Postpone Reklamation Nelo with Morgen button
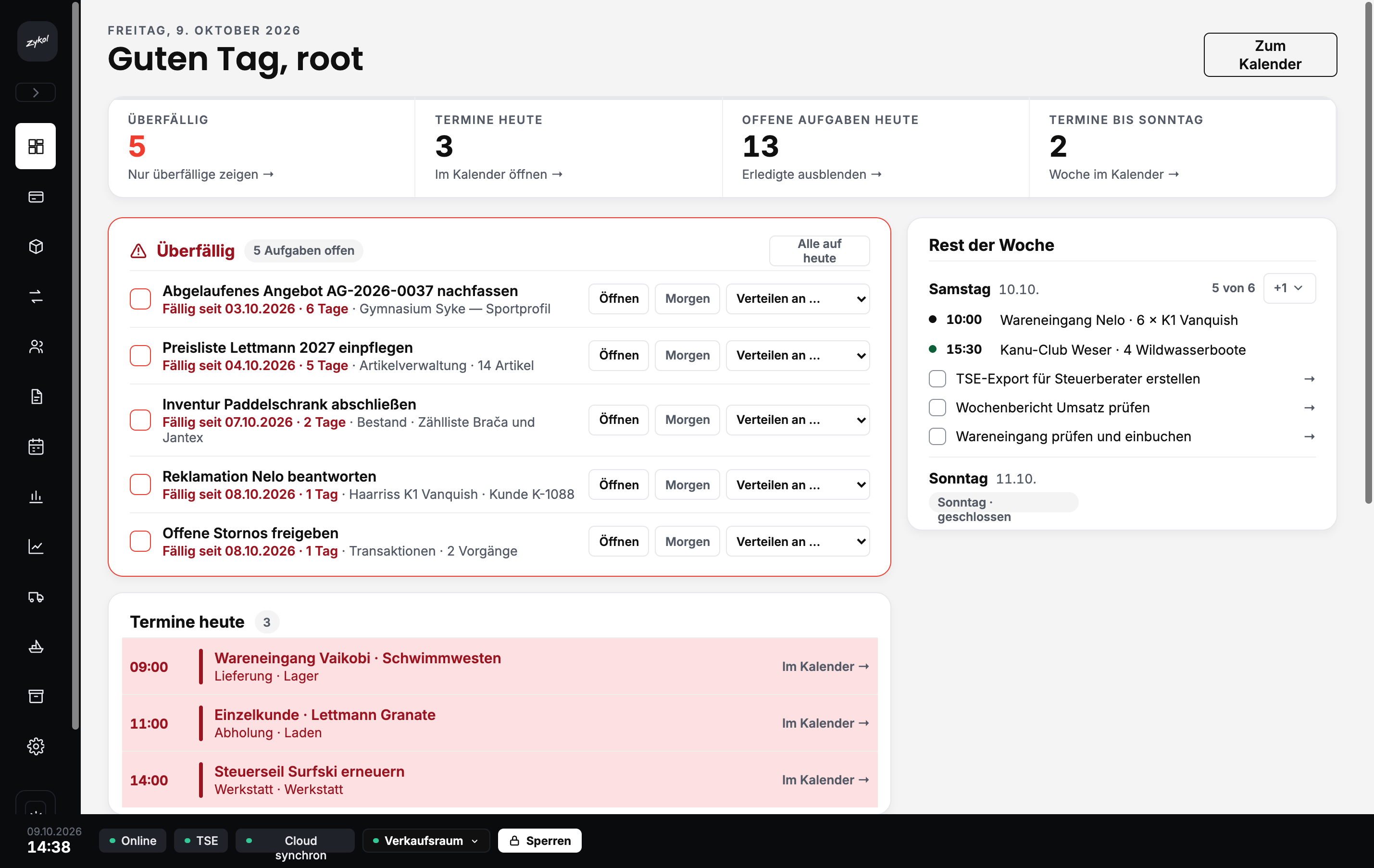 (x=687, y=484)
